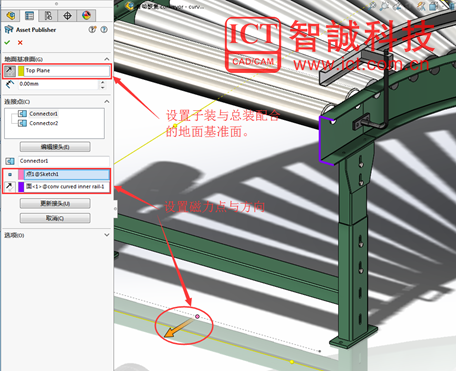The height and width of the screenshot is (371, 456).
Task: Open the DisplayManager color ball tab
Action: [86, 16]
